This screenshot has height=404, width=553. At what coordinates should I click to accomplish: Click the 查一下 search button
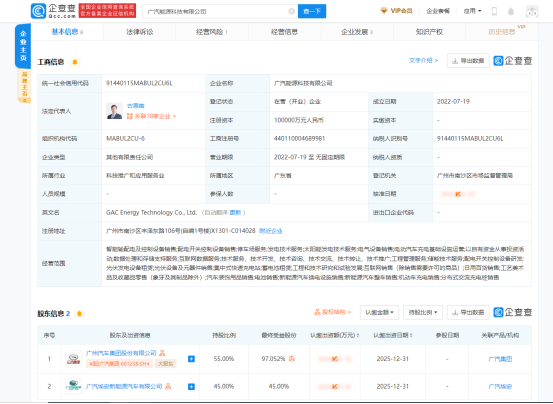point(312,11)
